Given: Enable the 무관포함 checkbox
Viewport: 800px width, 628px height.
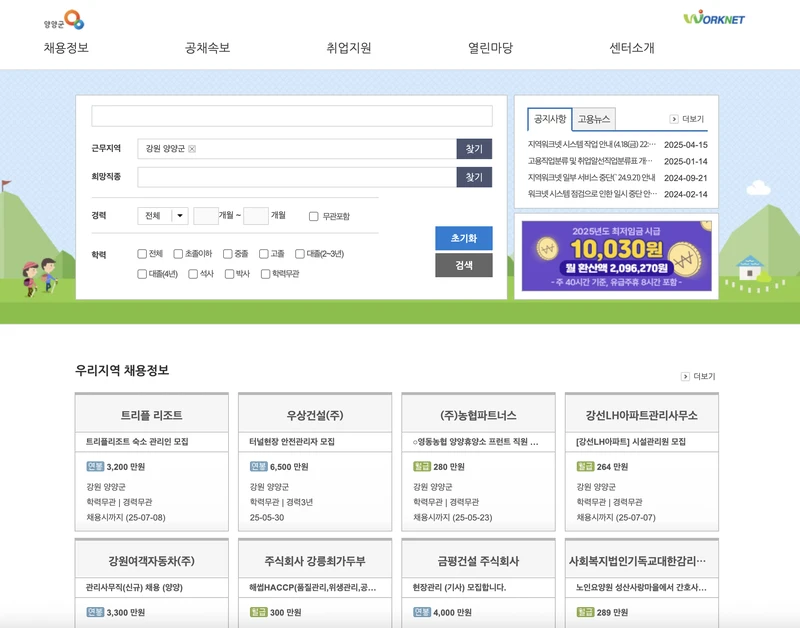Looking at the screenshot, I should click(x=314, y=216).
